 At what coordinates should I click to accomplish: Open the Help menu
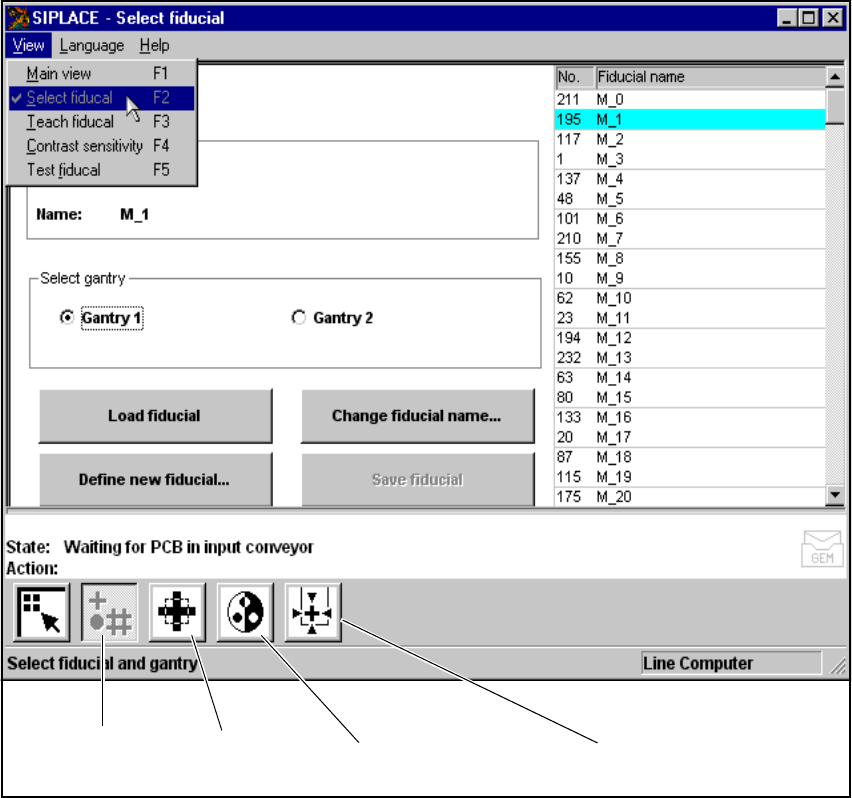pos(154,45)
